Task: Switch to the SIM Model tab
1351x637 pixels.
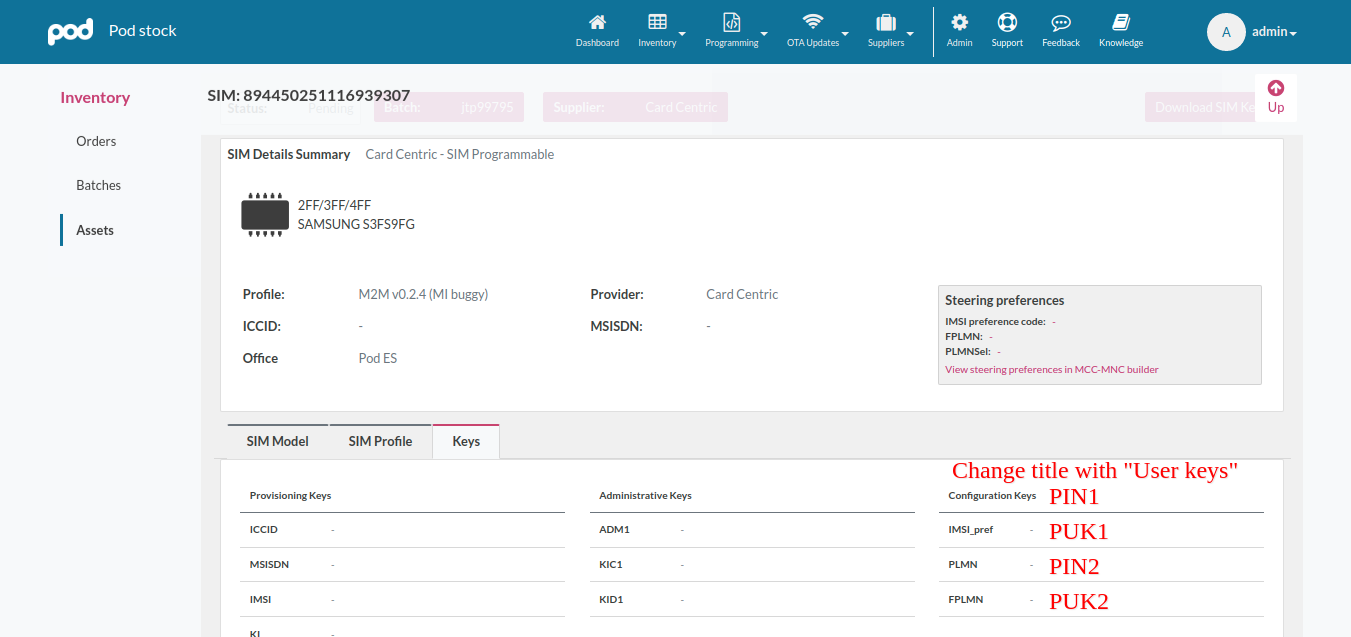Action: [x=277, y=441]
